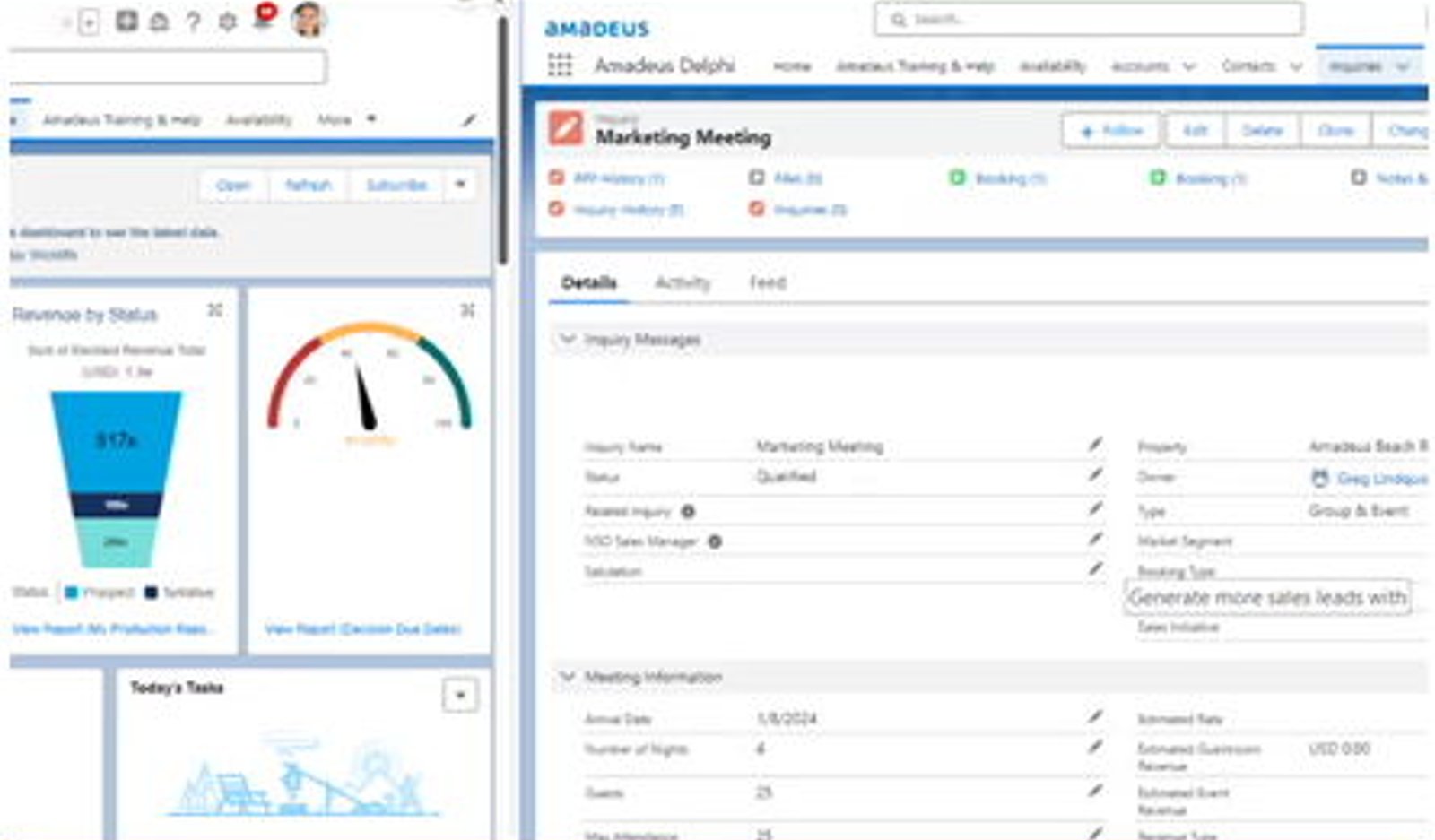Click the Inquiry History related list icon
The width and height of the screenshot is (1435, 840).
pyautogui.click(x=556, y=209)
